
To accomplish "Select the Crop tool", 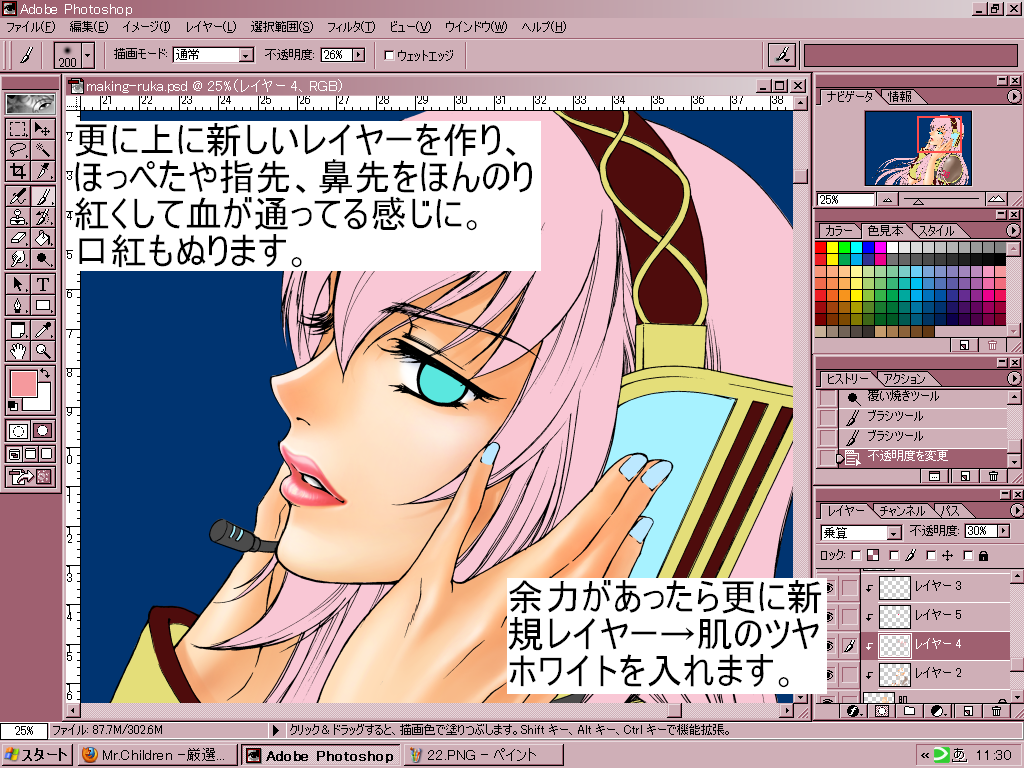I will point(18,170).
